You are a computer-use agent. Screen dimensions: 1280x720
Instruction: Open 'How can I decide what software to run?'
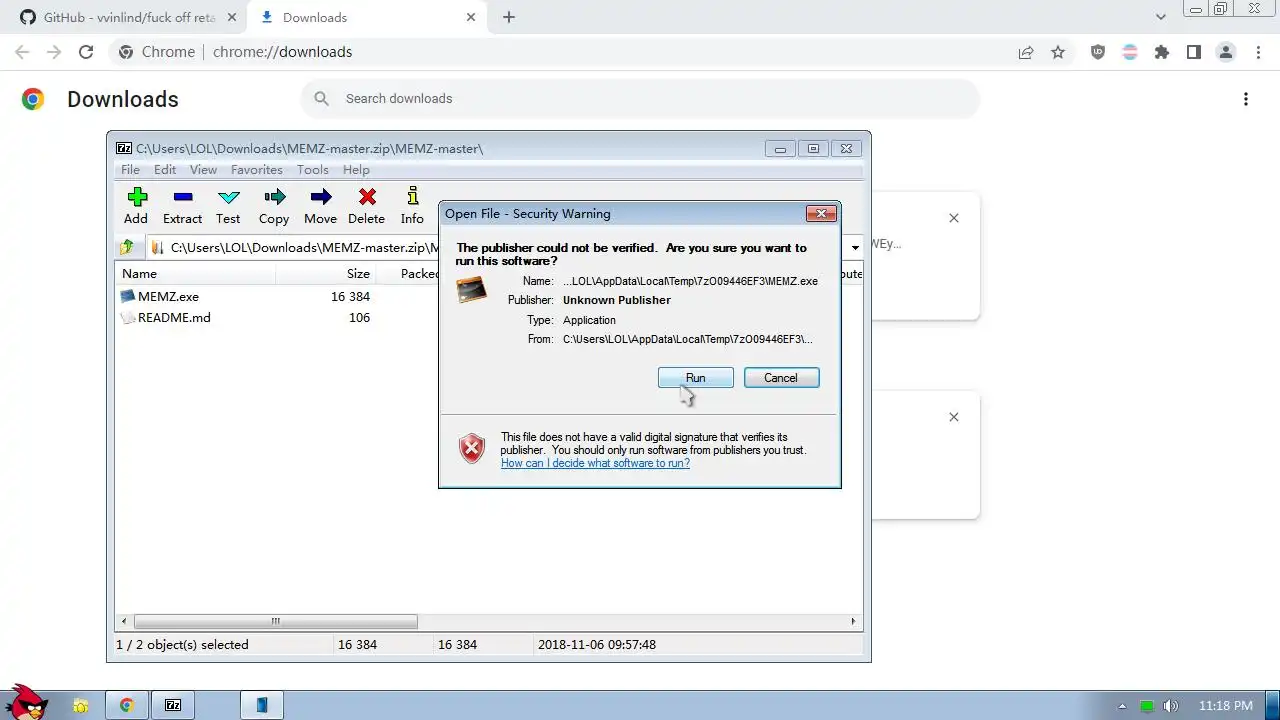(595, 463)
